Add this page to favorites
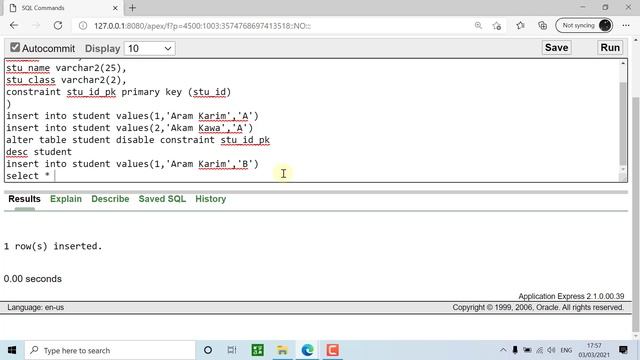Viewport: 640px width, 360px height. point(497,26)
